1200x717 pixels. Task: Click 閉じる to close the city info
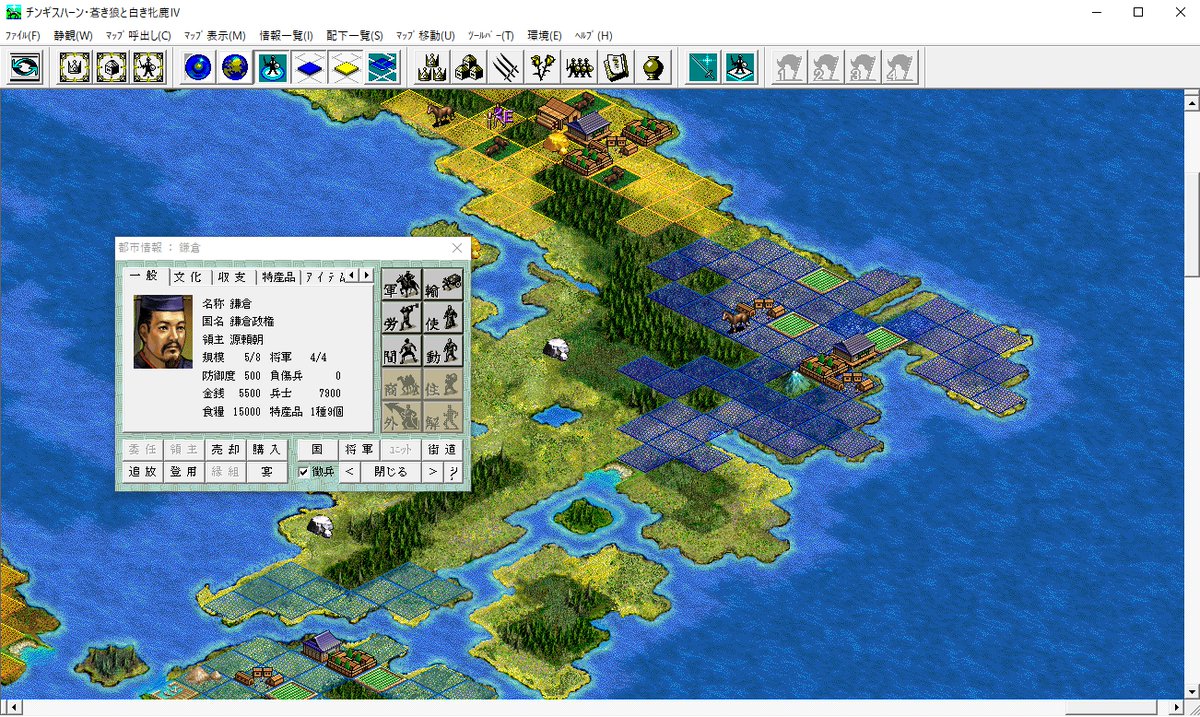coord(391,471)
